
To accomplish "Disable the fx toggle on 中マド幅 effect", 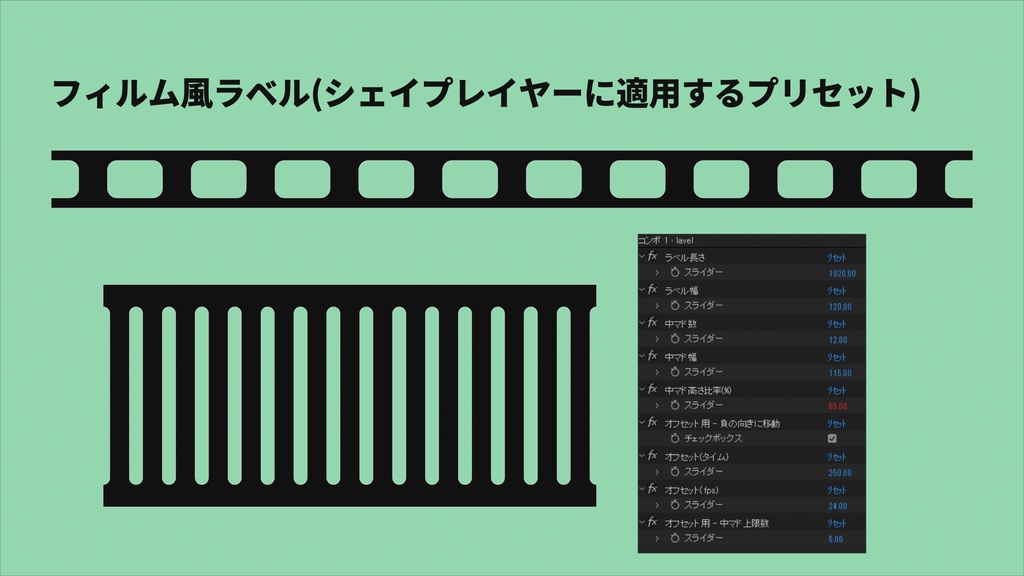I will pyautogui.click(x=650, y=357).
